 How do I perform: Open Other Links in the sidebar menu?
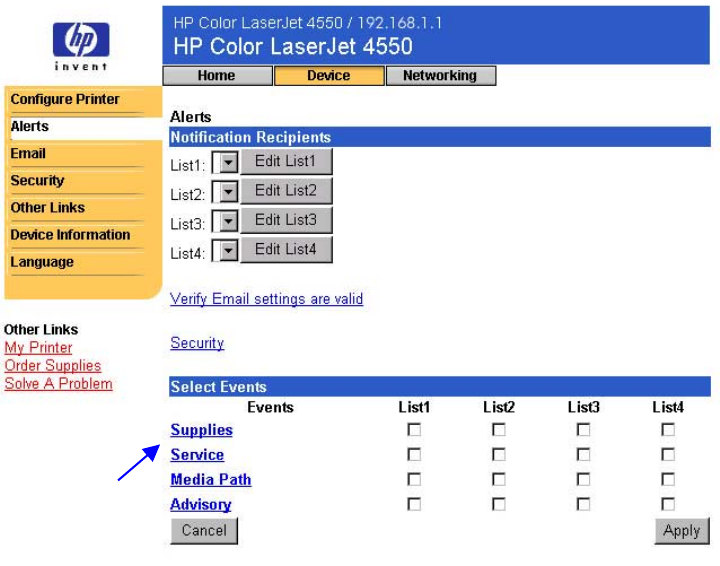[48, 207]
